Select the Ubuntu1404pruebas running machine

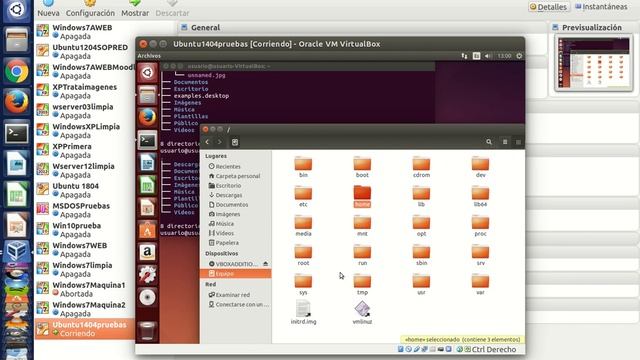[x=85, y=329]
